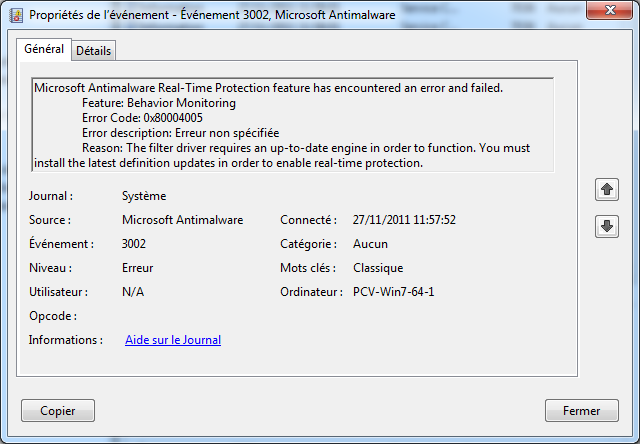Select the Général tab
Image resolution: width=640 pixels, height=444 pixels.
click(44, 49)
